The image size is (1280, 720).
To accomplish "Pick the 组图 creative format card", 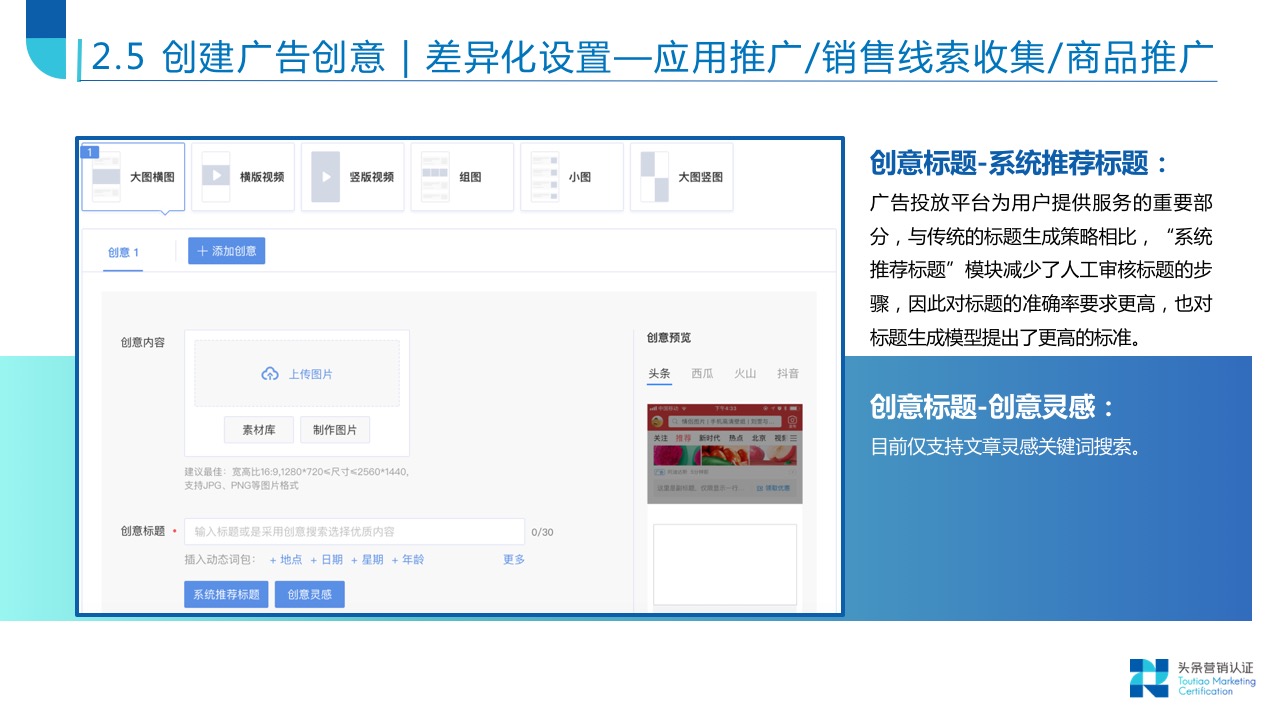I will tap(462, 177).
